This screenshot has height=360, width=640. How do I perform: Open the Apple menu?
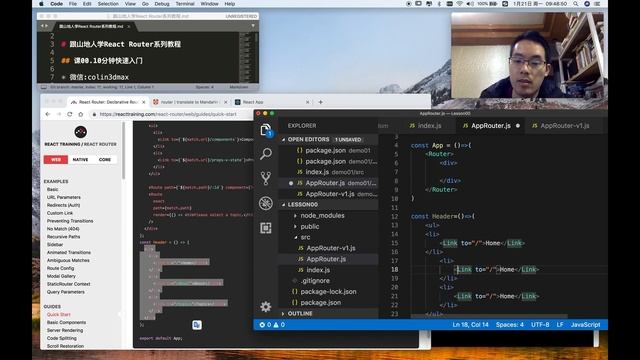point(41,4)
